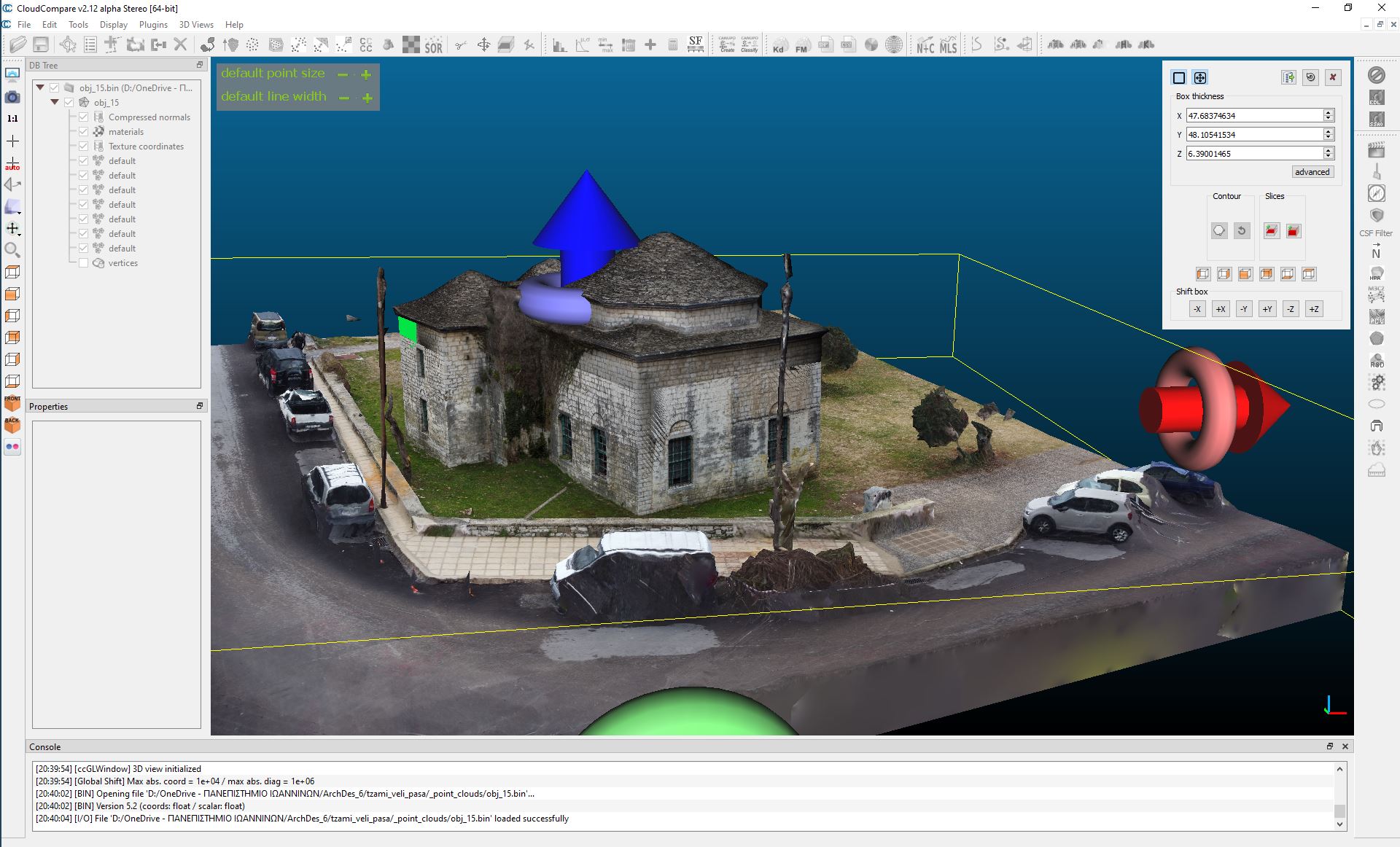Shift the box with the +Z button

(1313, 309)
